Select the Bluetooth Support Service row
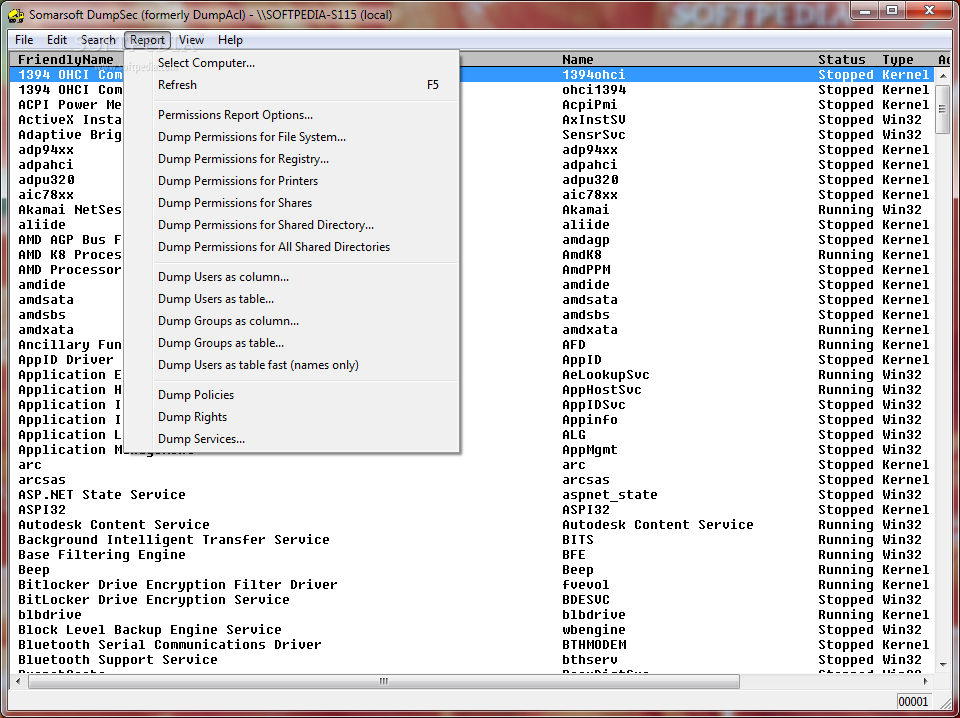 471,660
